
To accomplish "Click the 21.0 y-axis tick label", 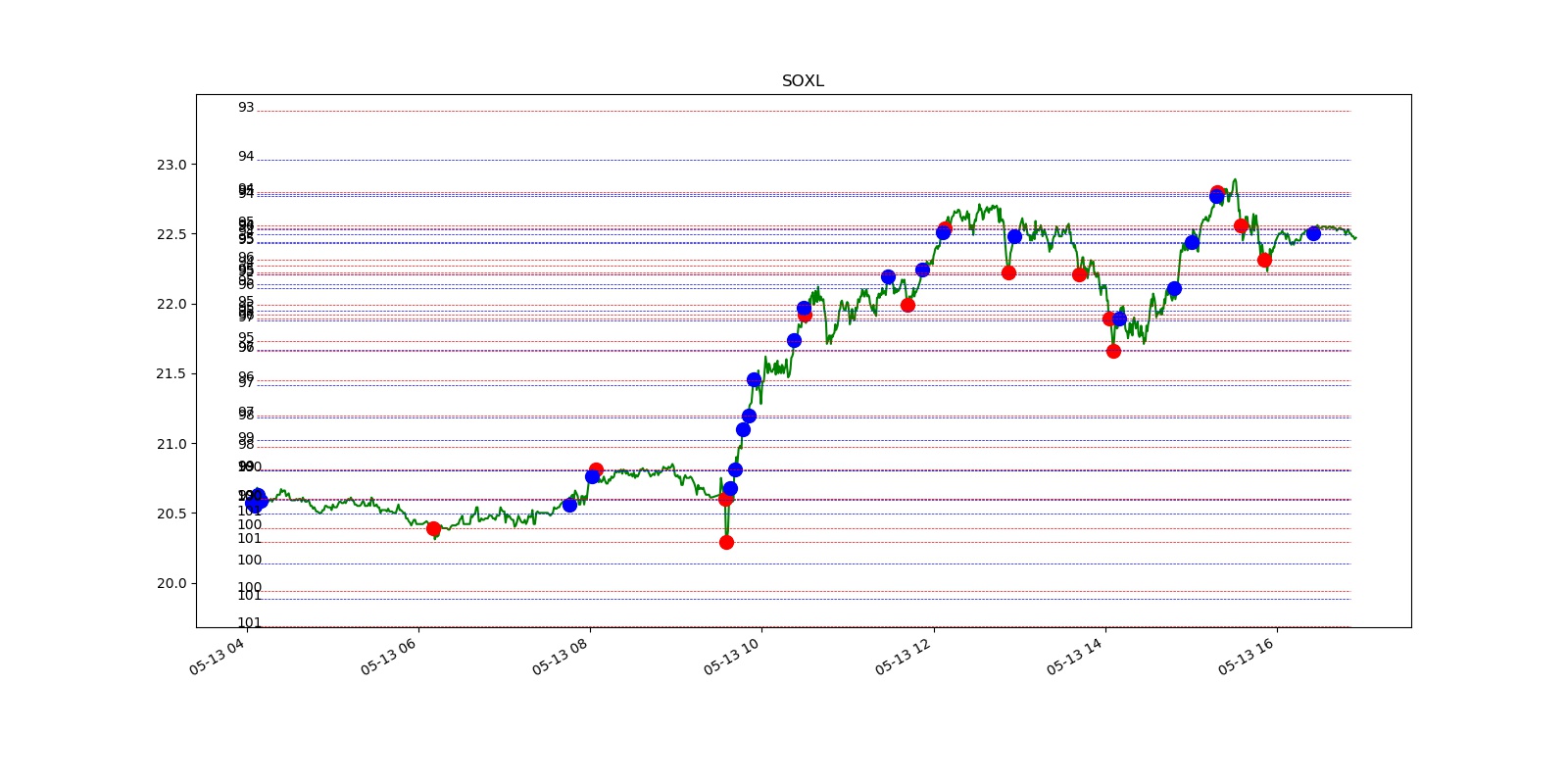I will point(171,444).
